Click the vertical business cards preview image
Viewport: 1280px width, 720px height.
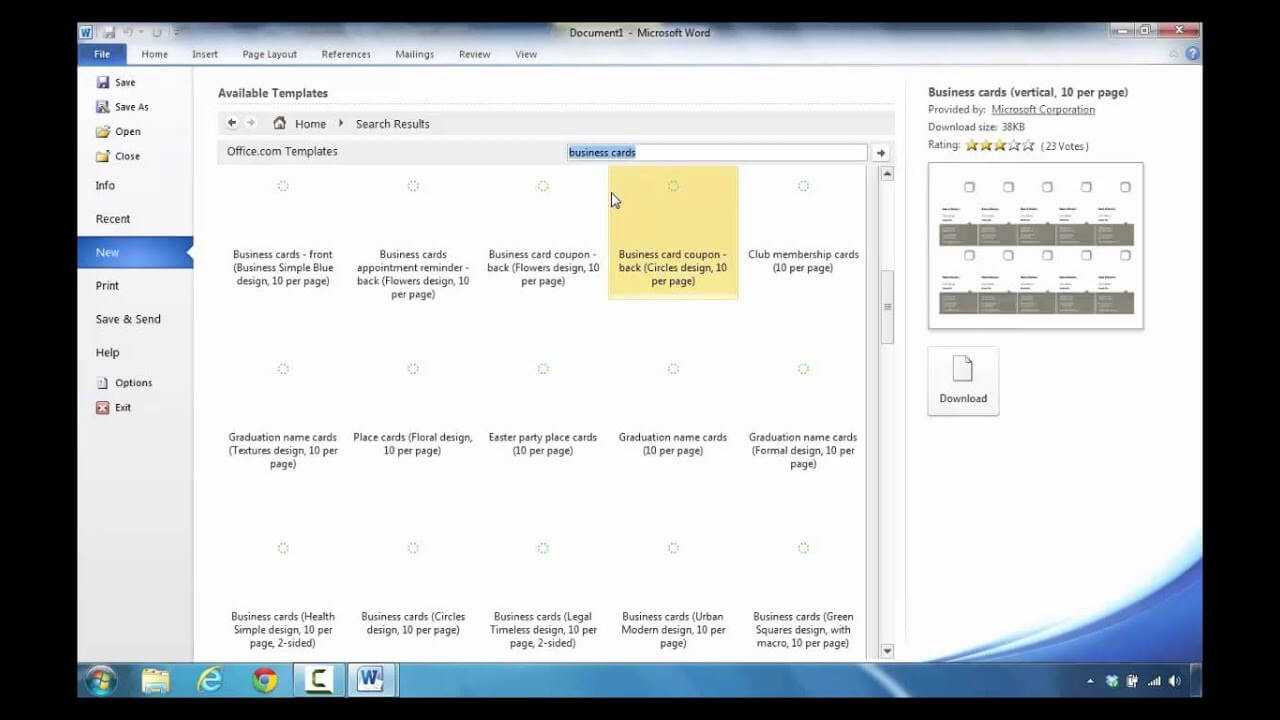pos(1036,246)
